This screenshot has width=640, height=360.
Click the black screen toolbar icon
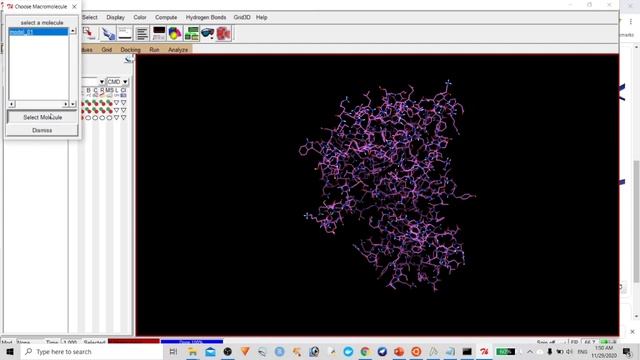(x=159, y=33)
